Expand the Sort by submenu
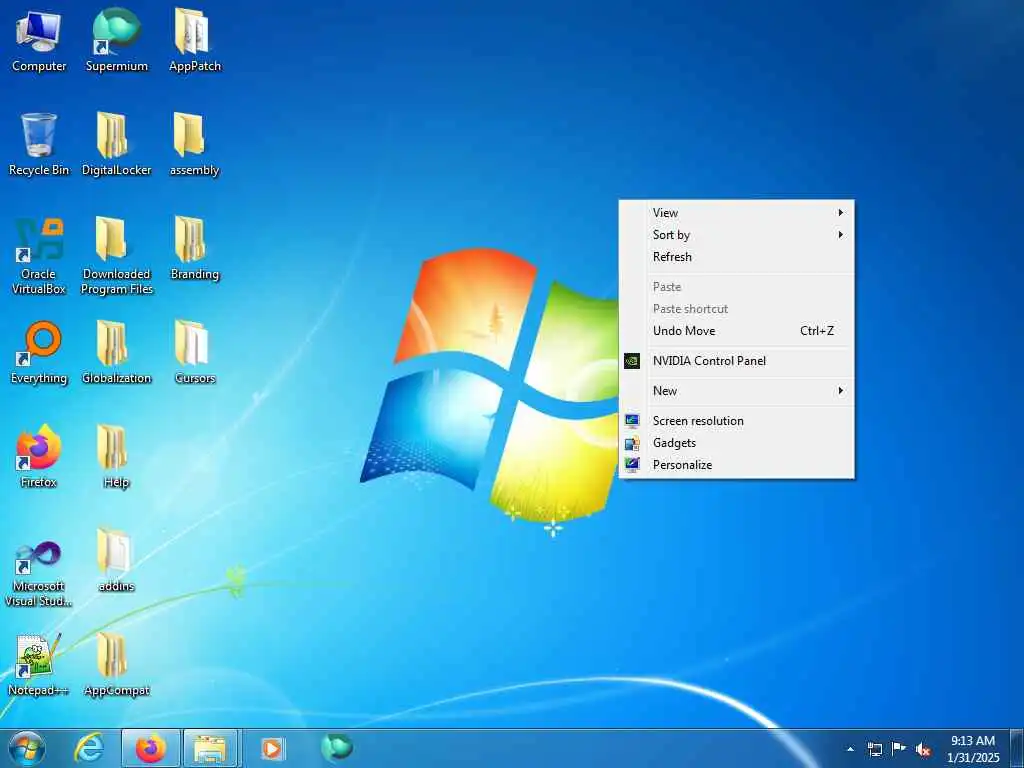Image resolution: width=1024 pixels, height=768 pixels. coord(736,235)
